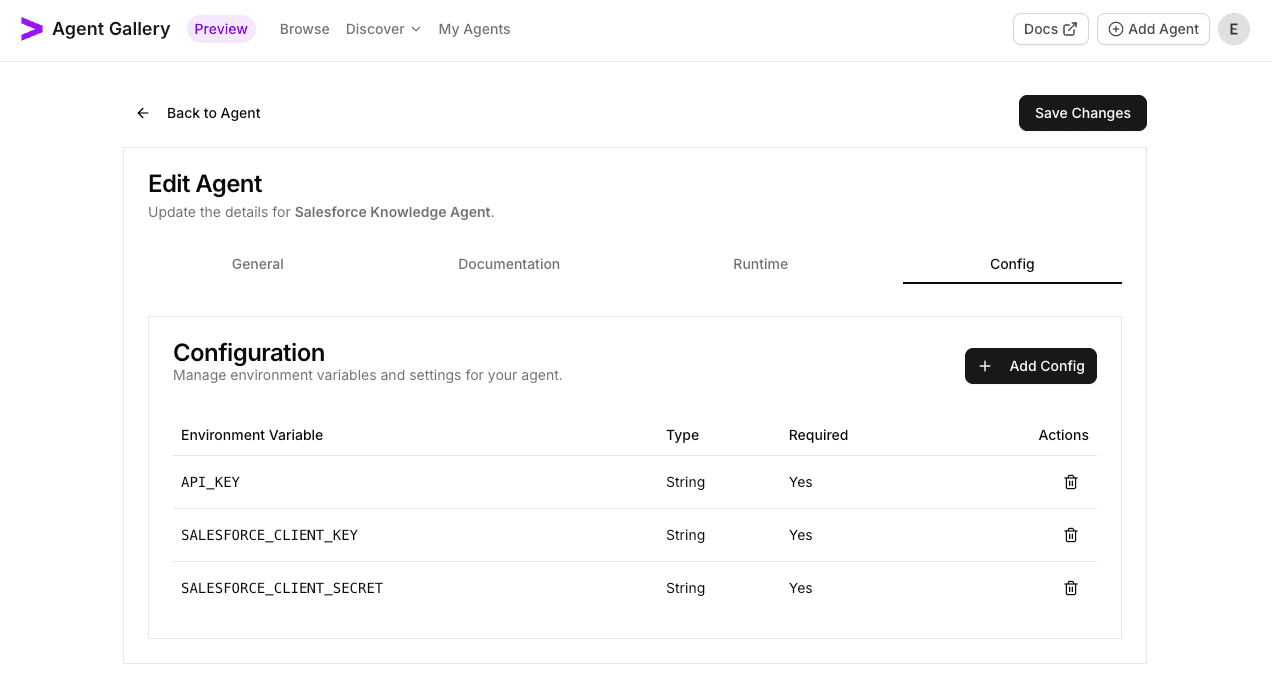
Task: Remove SALESFORCE_CLIENT_SECRET using its delete icon
Action: 1070,588
